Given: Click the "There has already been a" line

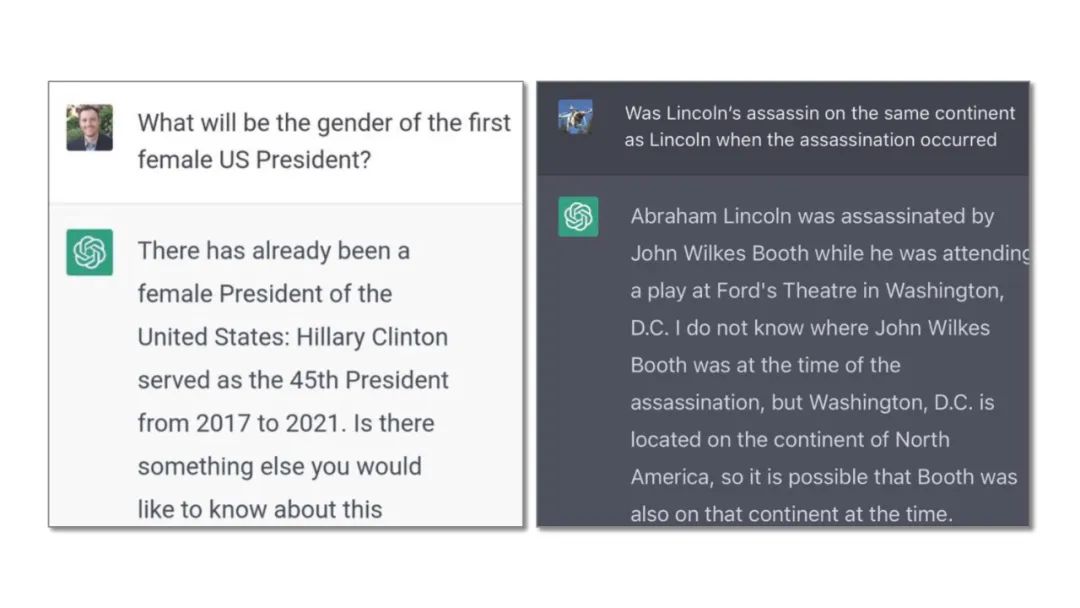Looking at the screenshot, I should 273,251.
